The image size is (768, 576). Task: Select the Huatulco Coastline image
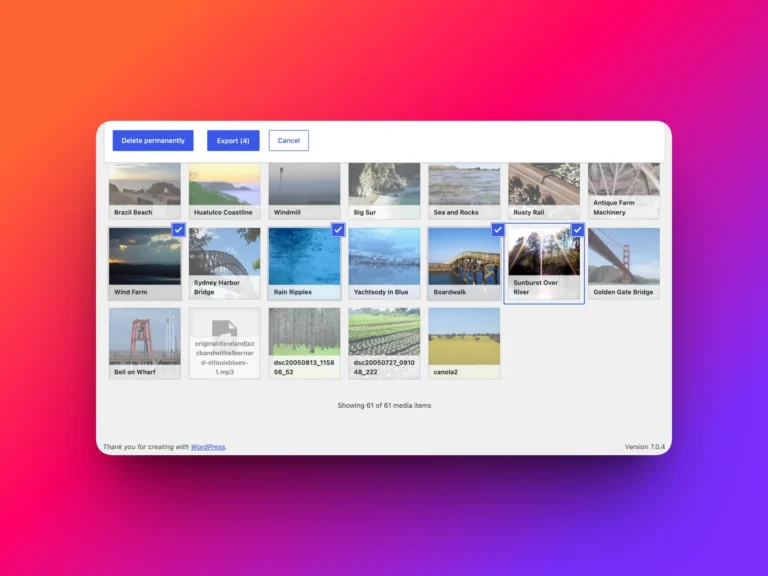pos(224,191)
